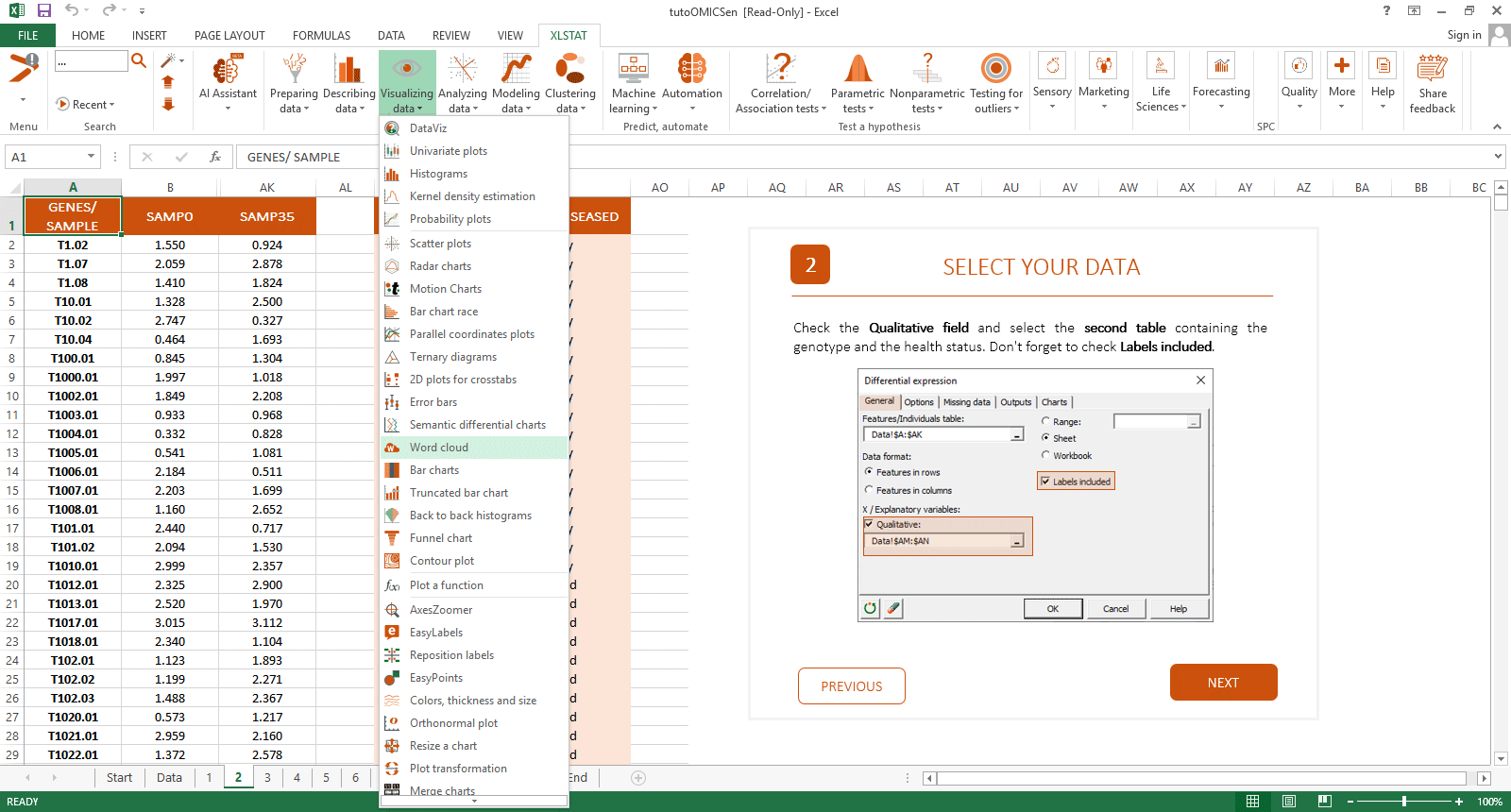Check the Qualitative checkbox
This screenshot has width=1511, height=812.
(x=869, y=524)
